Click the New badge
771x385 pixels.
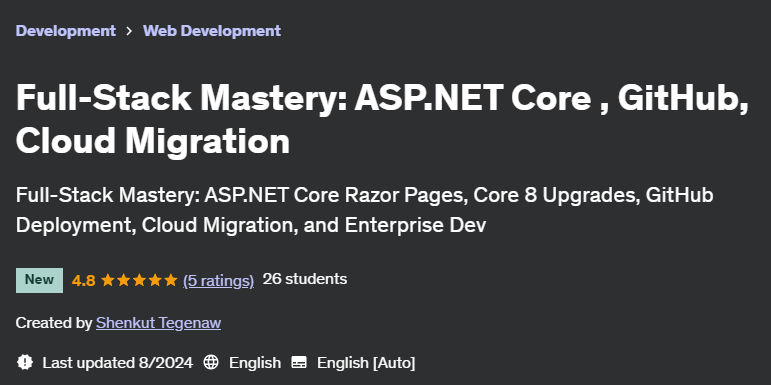(39, 280)
